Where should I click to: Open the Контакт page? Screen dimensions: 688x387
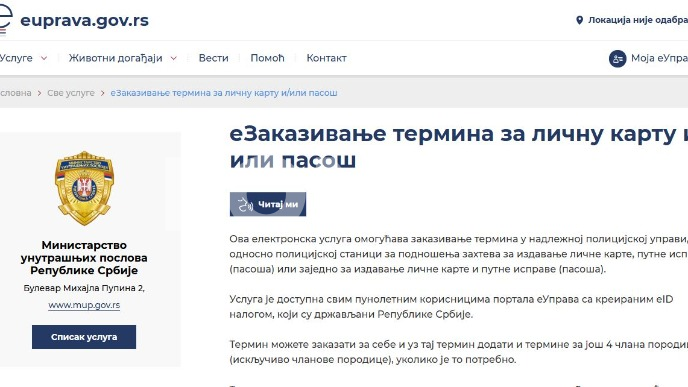[326, 58]
